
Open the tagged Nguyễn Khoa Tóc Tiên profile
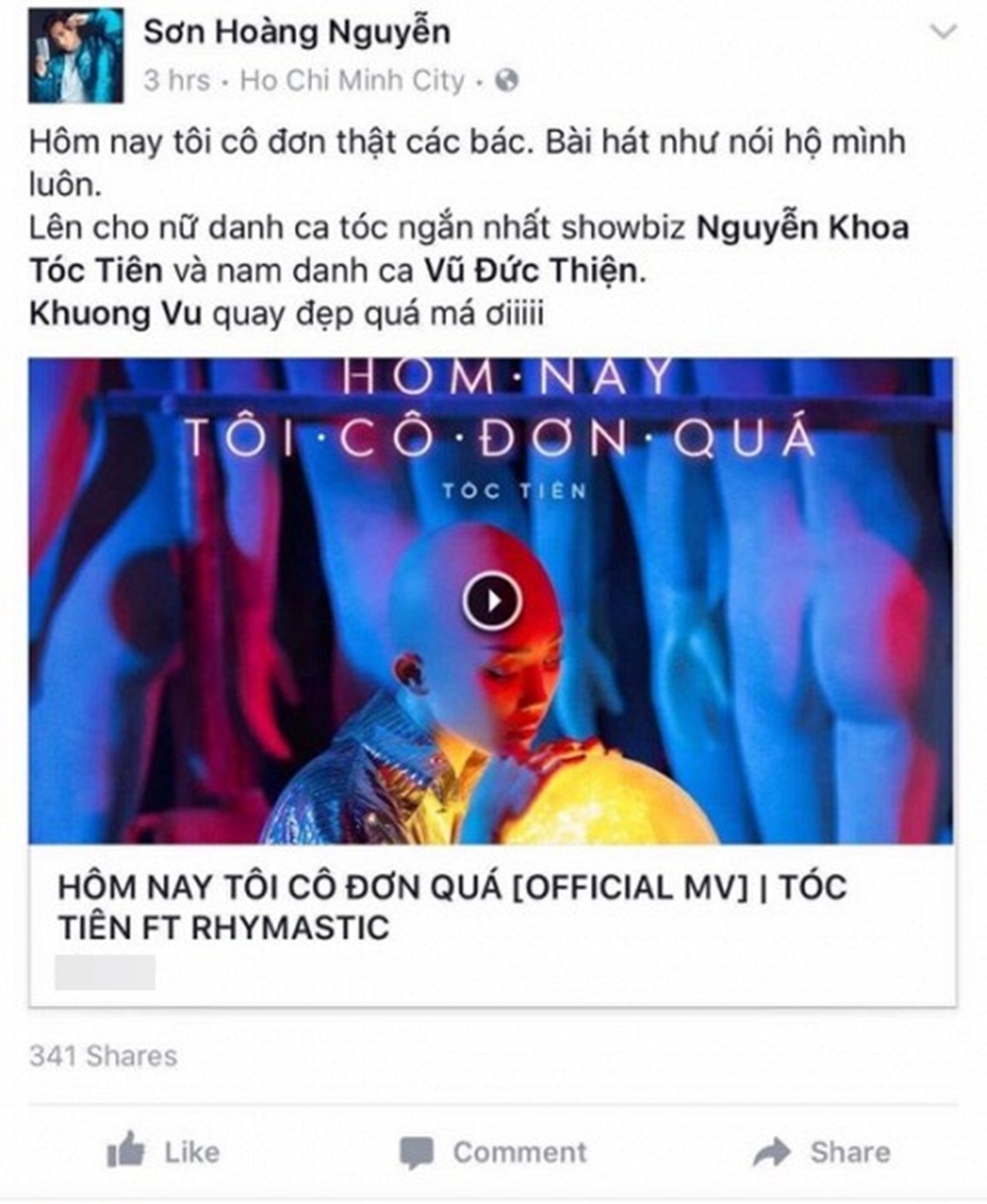pos(469,248)
